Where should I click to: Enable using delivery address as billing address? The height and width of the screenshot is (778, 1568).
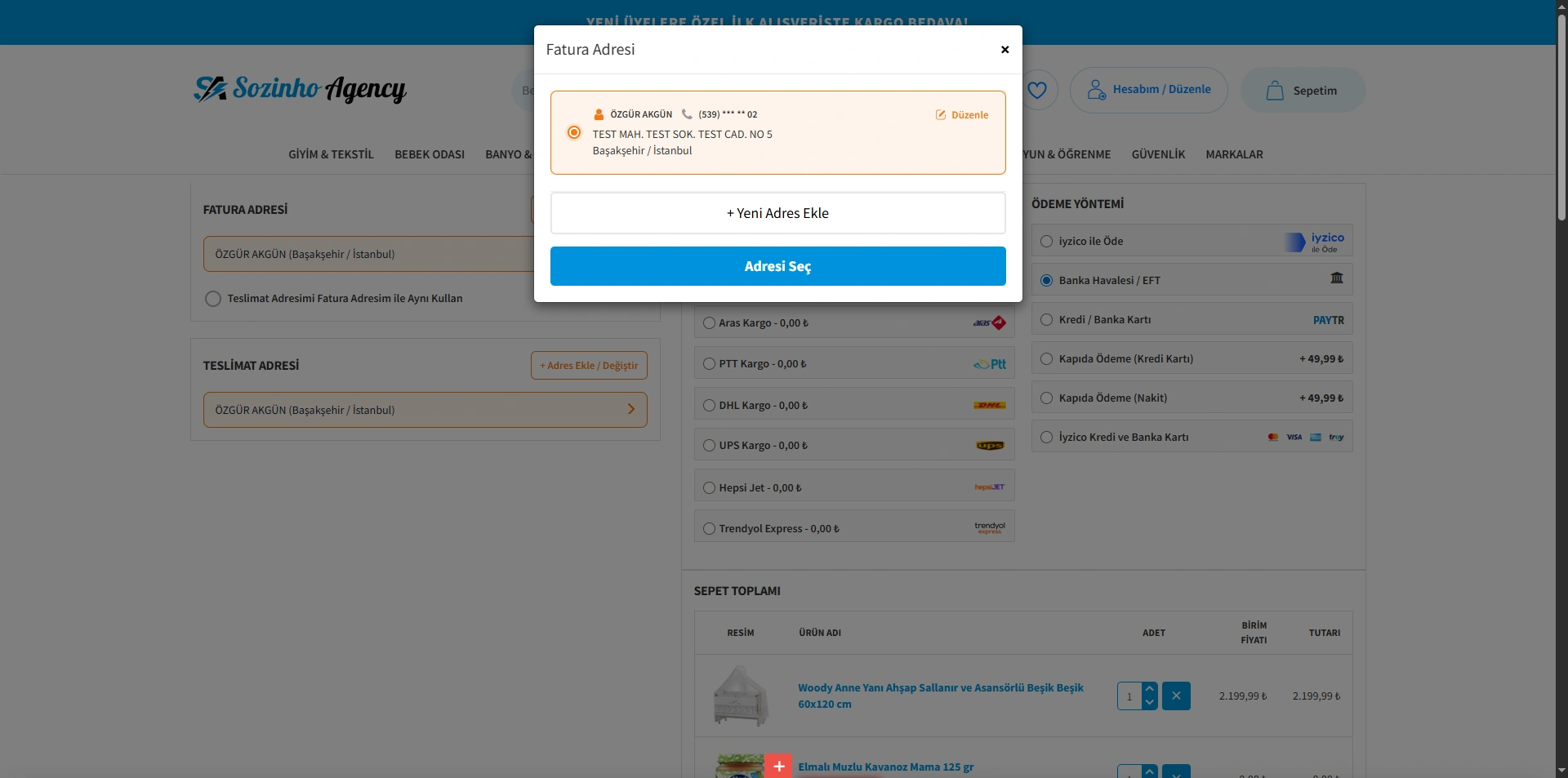pyautogui.click(x=213, y=299)
